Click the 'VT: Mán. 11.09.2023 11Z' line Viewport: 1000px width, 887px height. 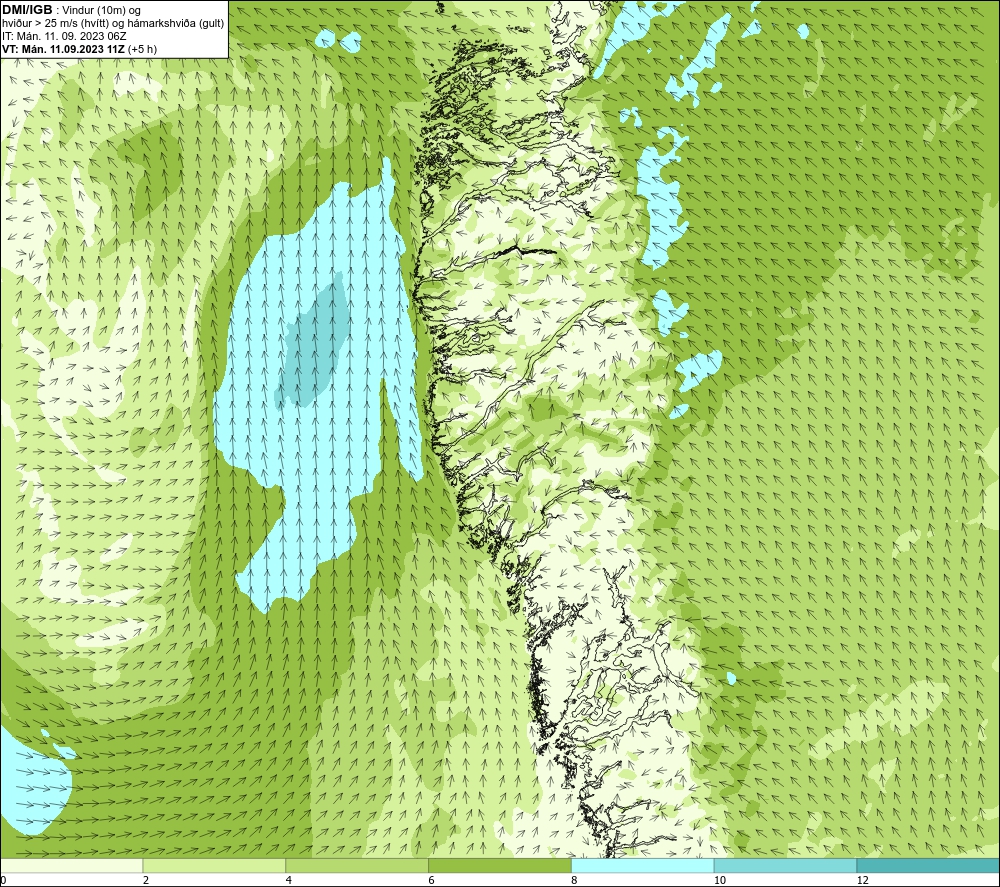64,49
